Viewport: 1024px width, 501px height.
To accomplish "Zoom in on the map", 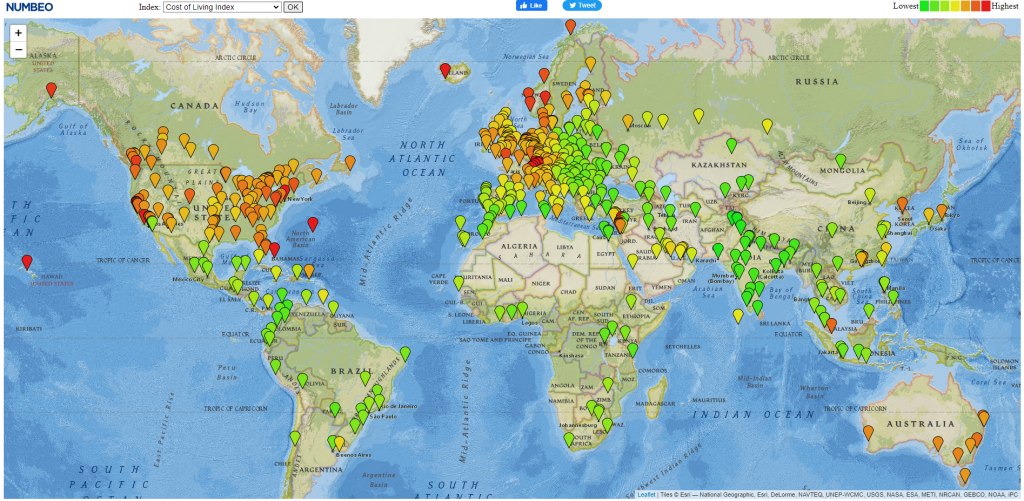I will [18, 33].
